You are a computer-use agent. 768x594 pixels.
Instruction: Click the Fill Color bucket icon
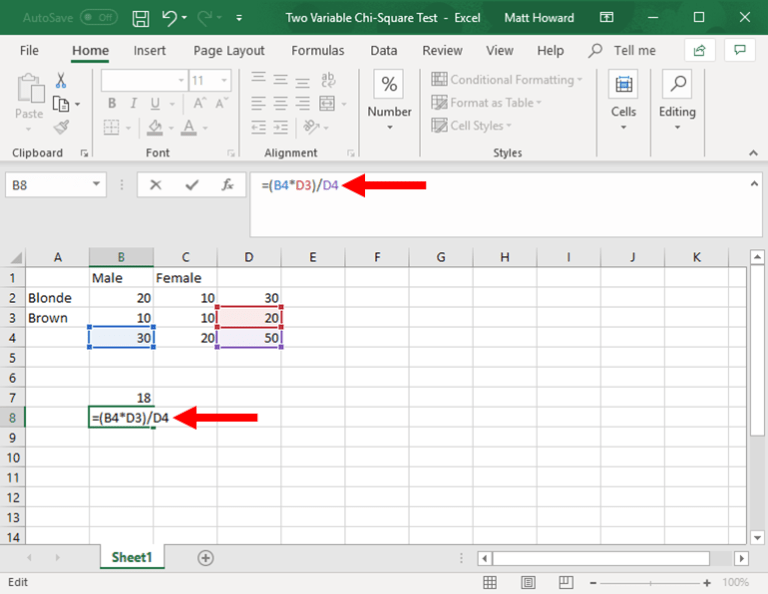[155, 128]
